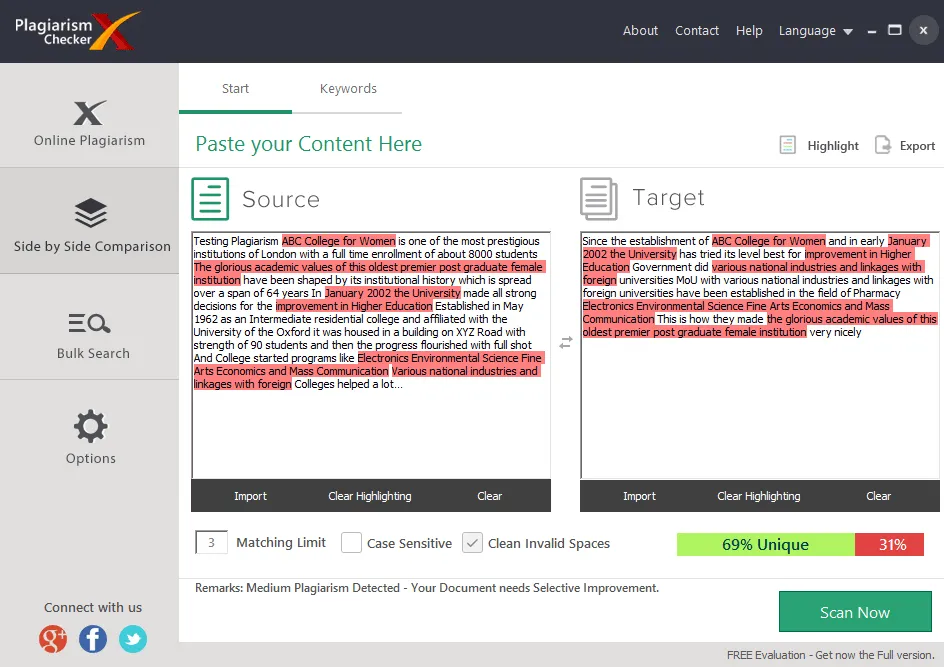Click the FREE Evaluation full version link

(831, 655)
